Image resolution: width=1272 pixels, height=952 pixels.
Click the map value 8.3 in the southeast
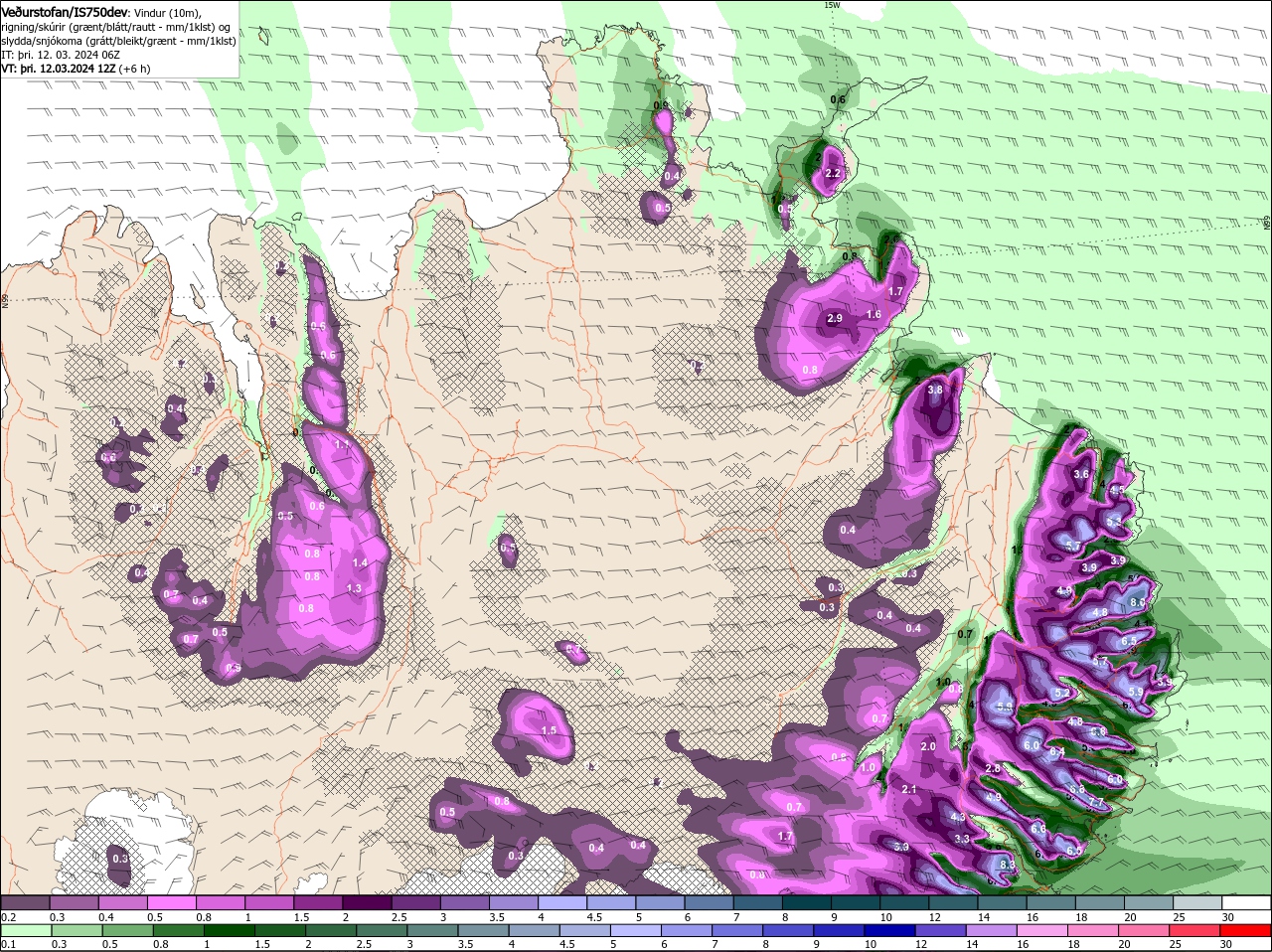coord(1008,866)
